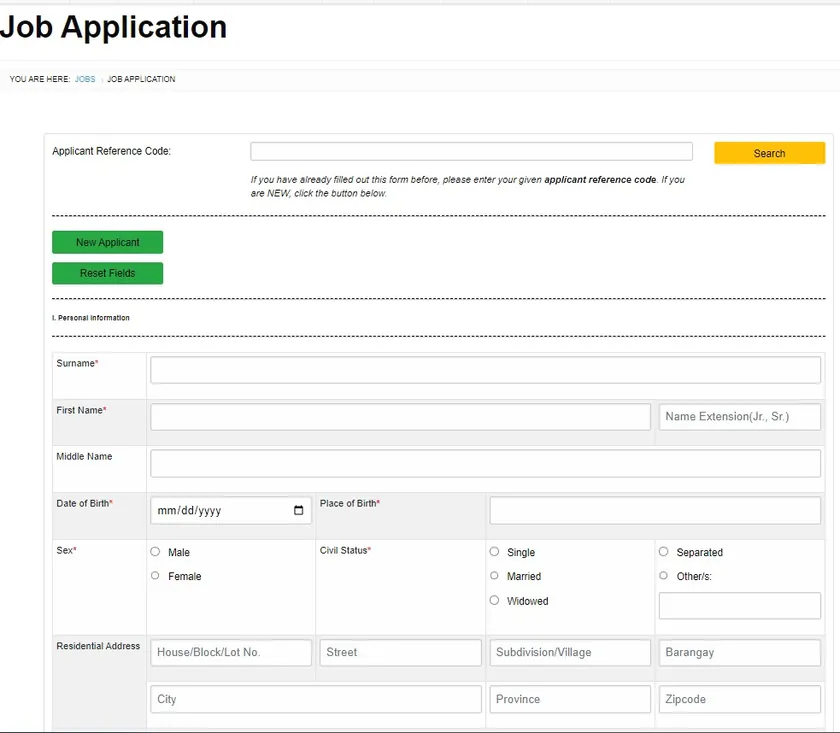Viewport: 840px width, 733px height.
Task: Click the Name Extension field
Action: click(x=740, y=417)
